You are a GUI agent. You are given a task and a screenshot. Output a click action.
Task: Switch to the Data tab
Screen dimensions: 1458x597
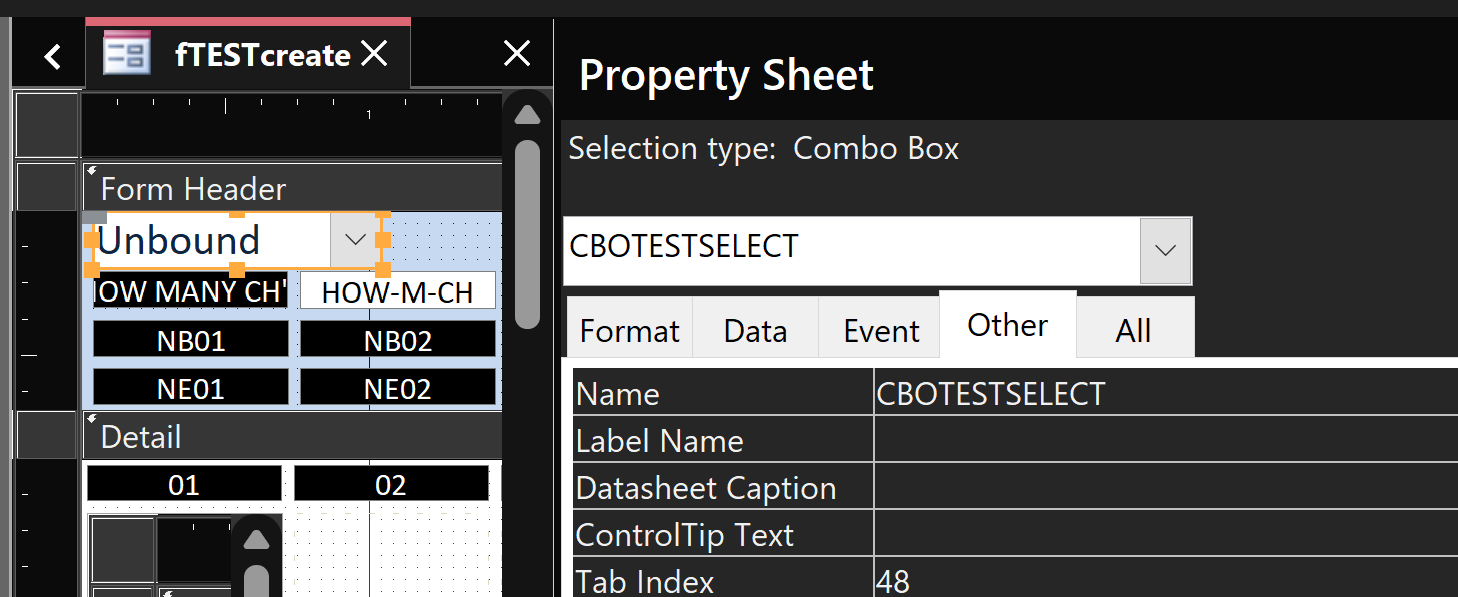tap(755, 331)
